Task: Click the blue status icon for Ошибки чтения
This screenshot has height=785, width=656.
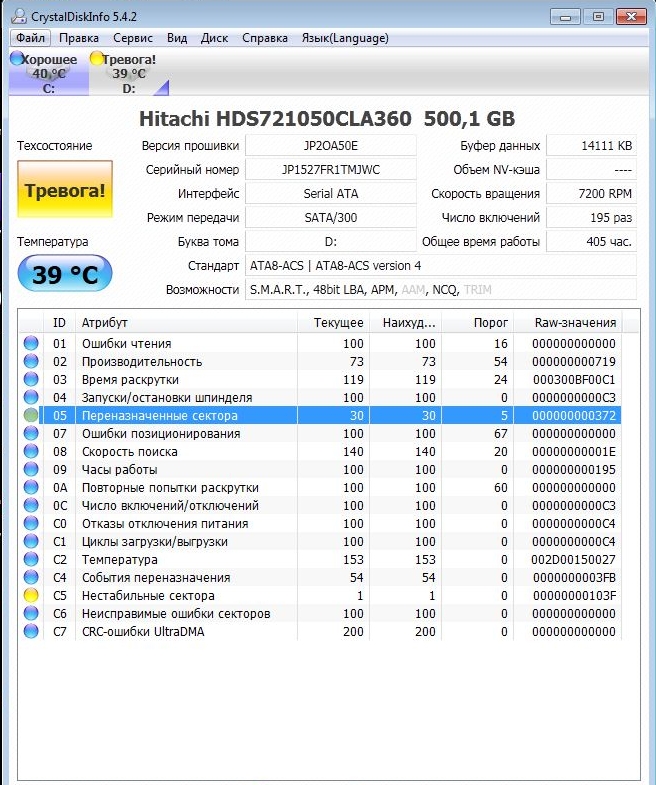Action: pos(31,343)
